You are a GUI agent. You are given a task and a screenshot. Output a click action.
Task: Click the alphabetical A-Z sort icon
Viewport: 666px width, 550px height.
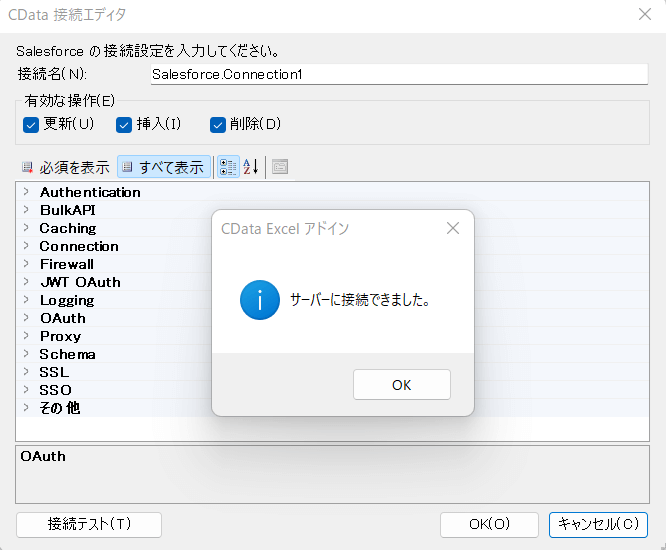coord(251,167)
